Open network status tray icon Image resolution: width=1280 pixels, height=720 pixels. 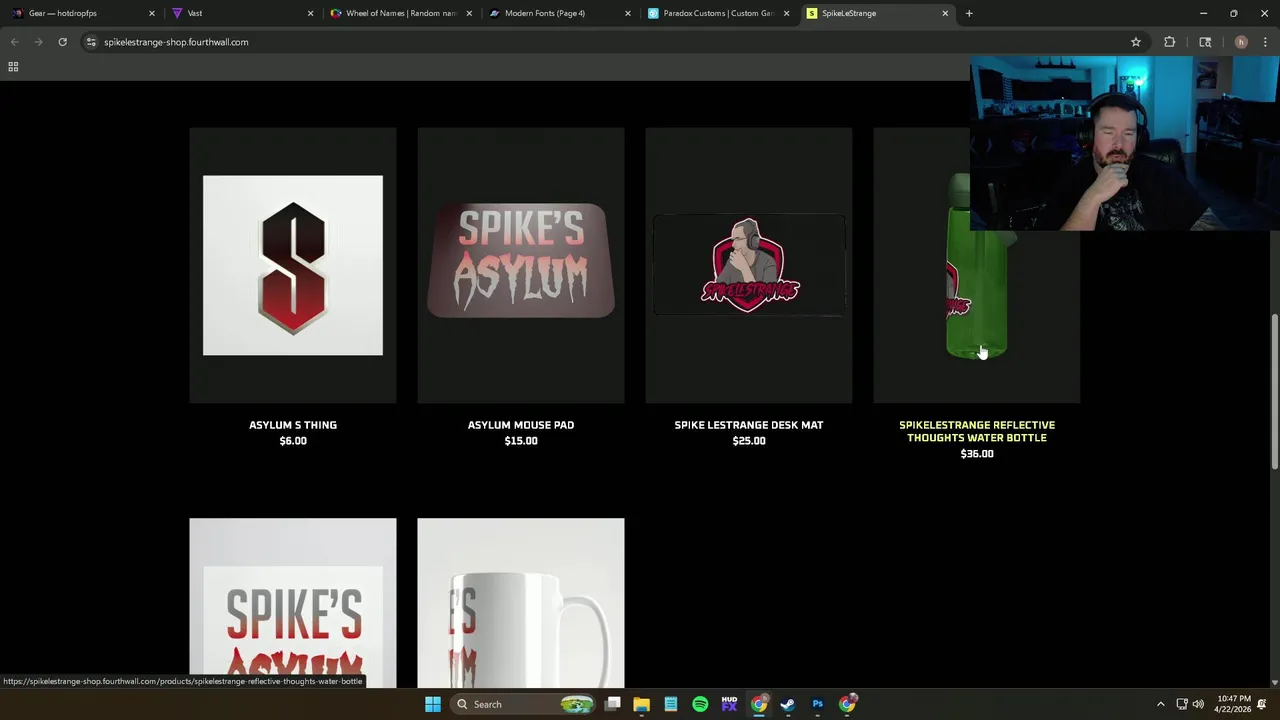pyautogui.click(x=1181, y=704)
